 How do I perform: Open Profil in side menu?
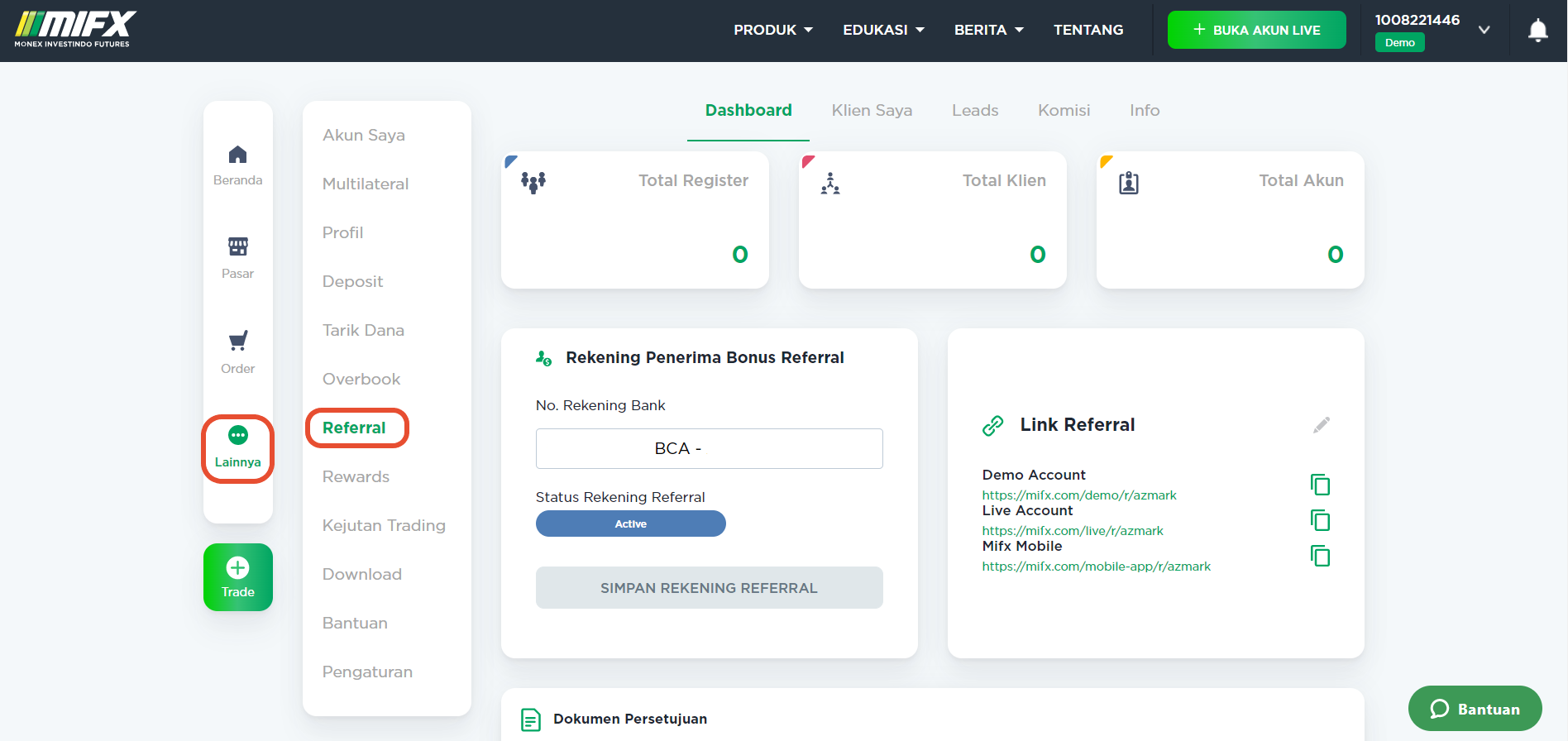pyautogui.click(x=342, y=232)
